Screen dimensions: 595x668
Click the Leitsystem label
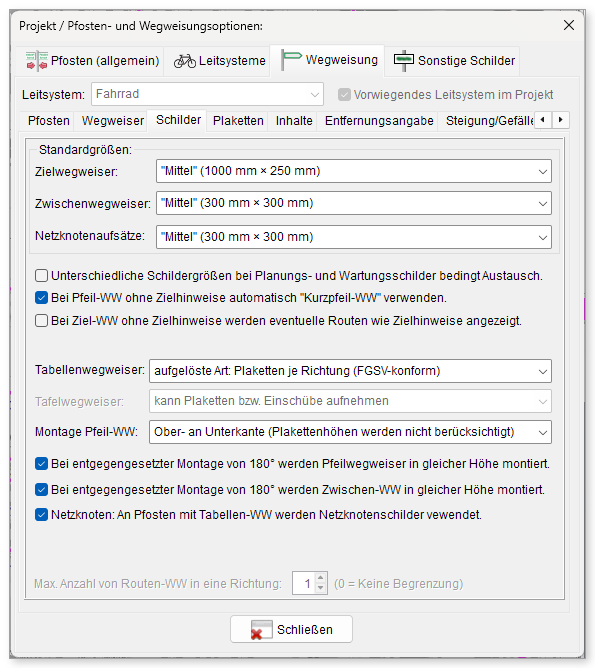pyautogui.click(x=54, y=95)
